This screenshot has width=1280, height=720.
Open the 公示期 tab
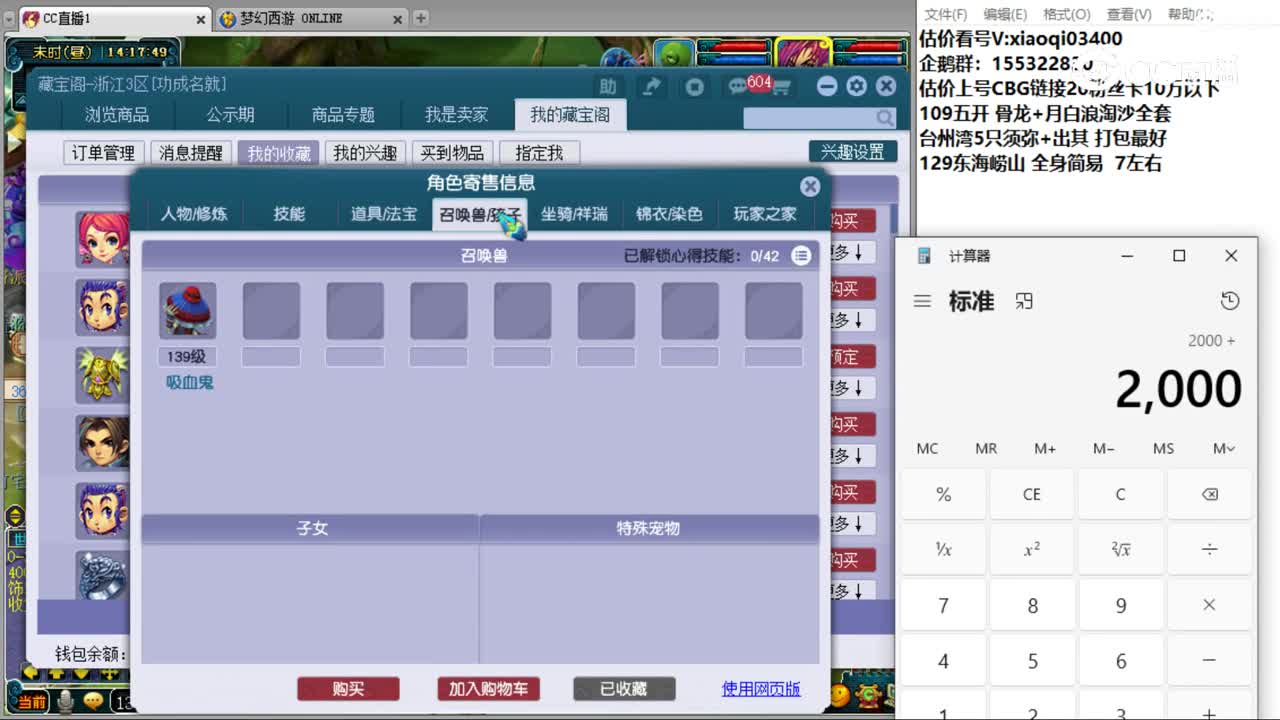tap(230, 115)
